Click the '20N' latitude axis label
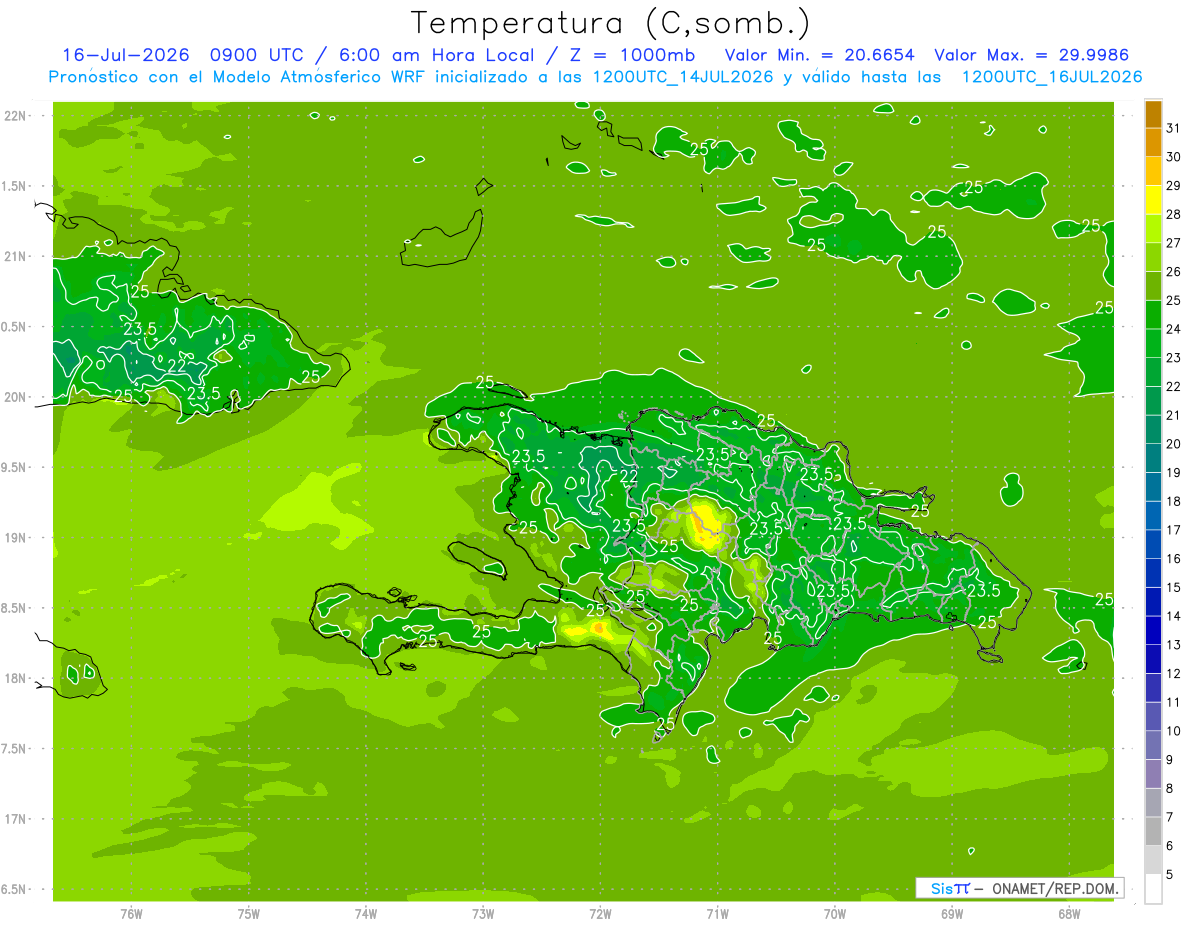Image resolution: width=1200 pixels, height=927 pixels. tap(16, 397)
